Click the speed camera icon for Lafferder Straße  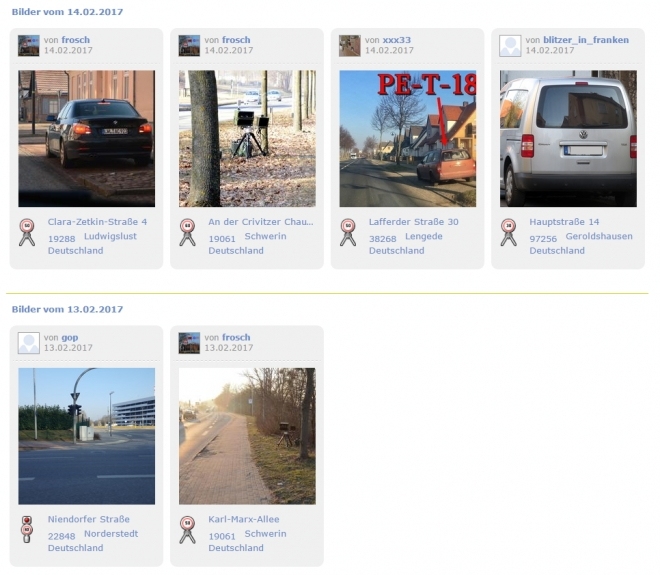coord(348,232)
